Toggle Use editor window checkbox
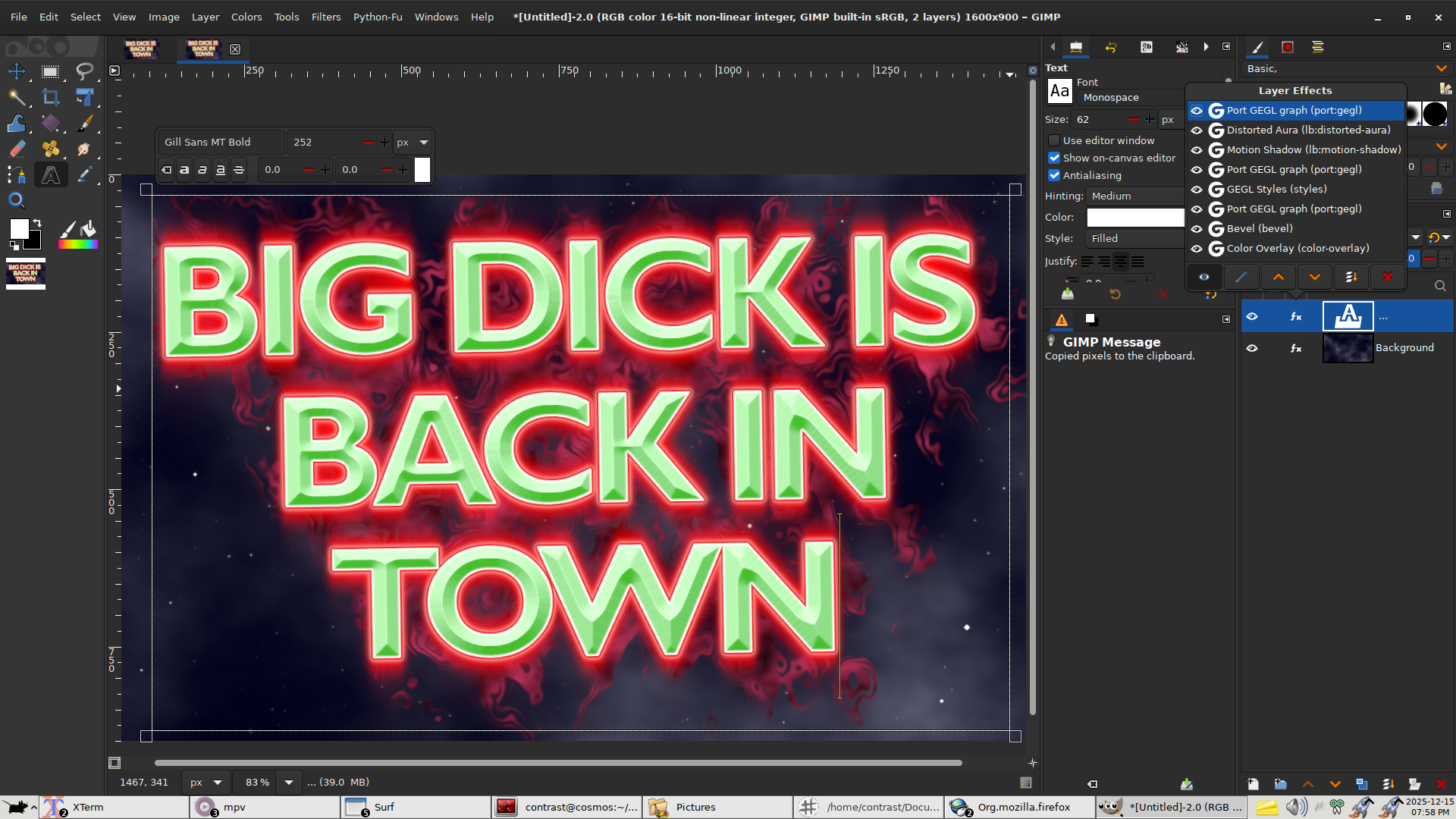Screen dimensions: 1456x819 coord(1054,140)
